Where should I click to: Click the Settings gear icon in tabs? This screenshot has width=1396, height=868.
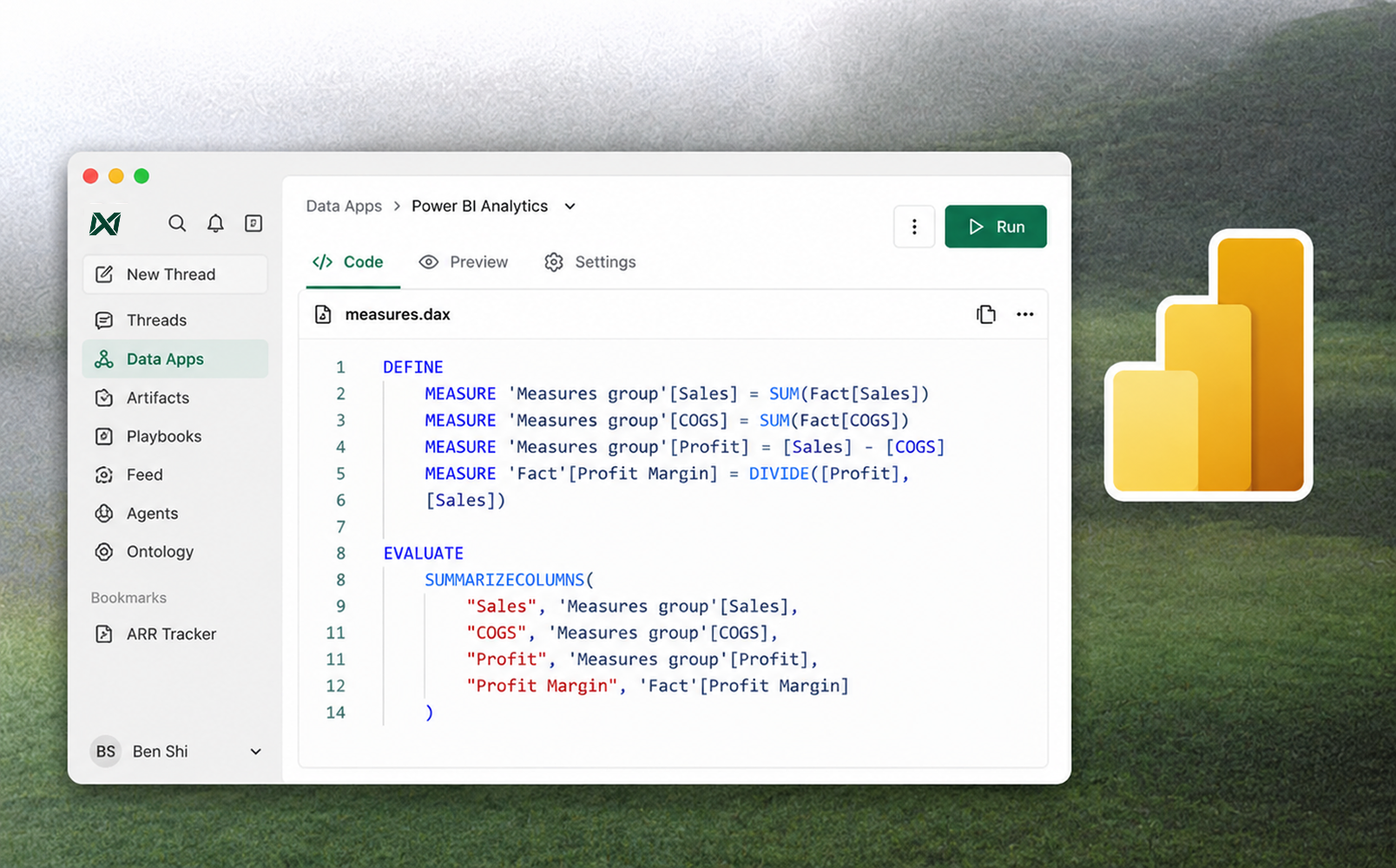[554, 262]
